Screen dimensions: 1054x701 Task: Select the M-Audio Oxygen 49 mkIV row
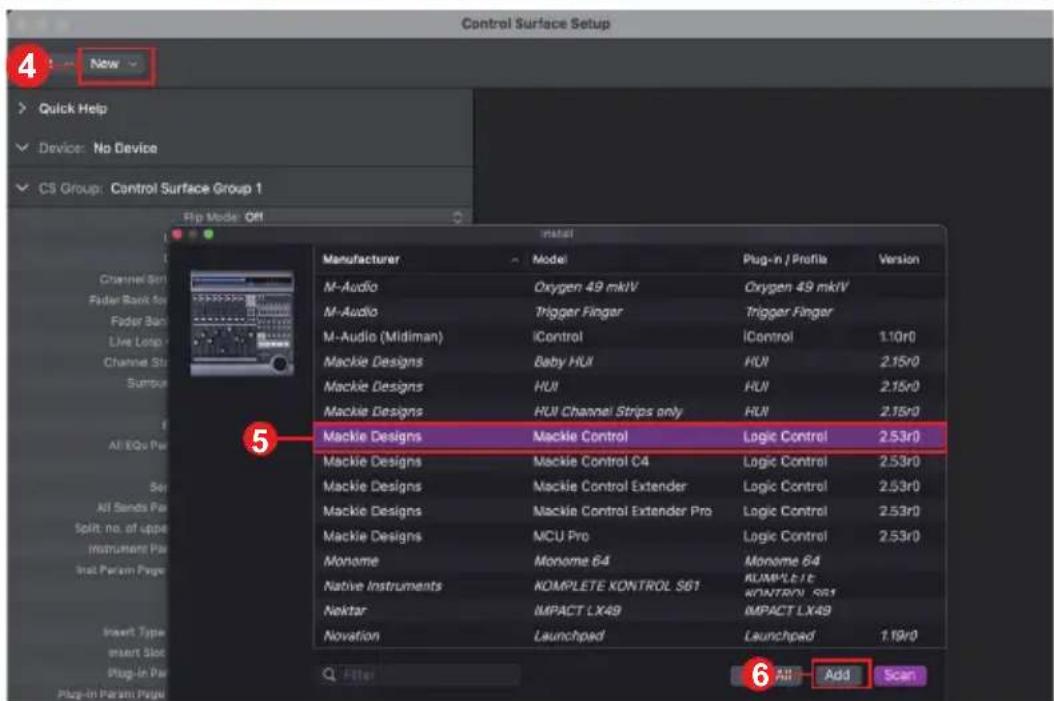click(629, 287)
